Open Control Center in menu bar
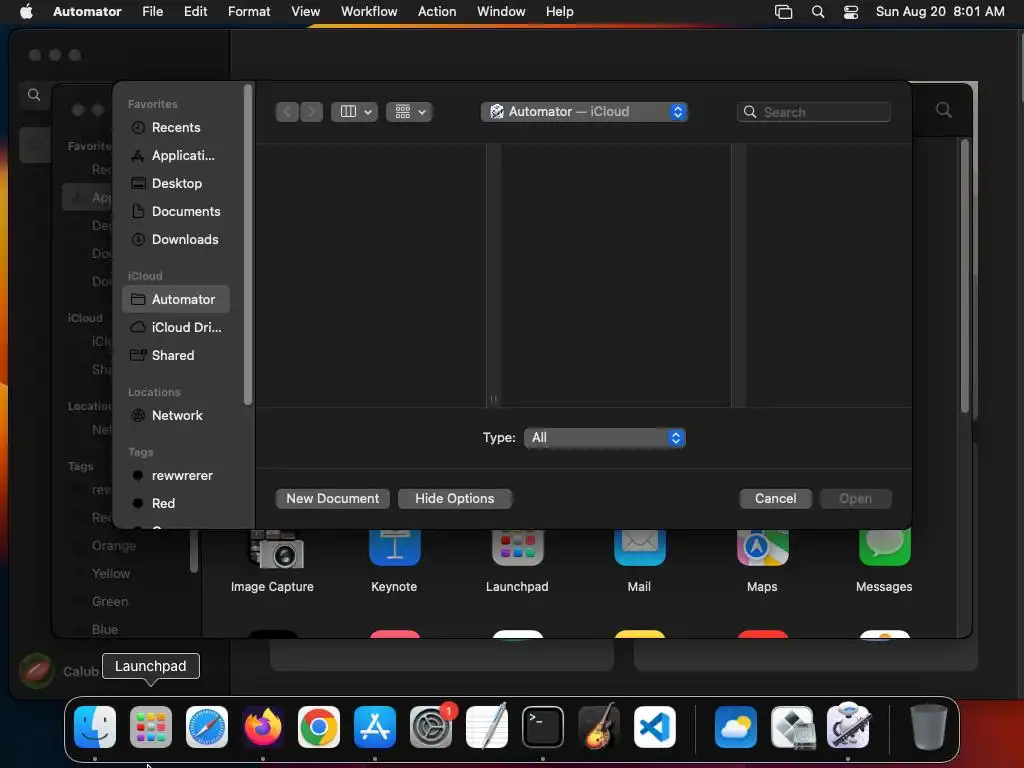 tap(851, 12)
